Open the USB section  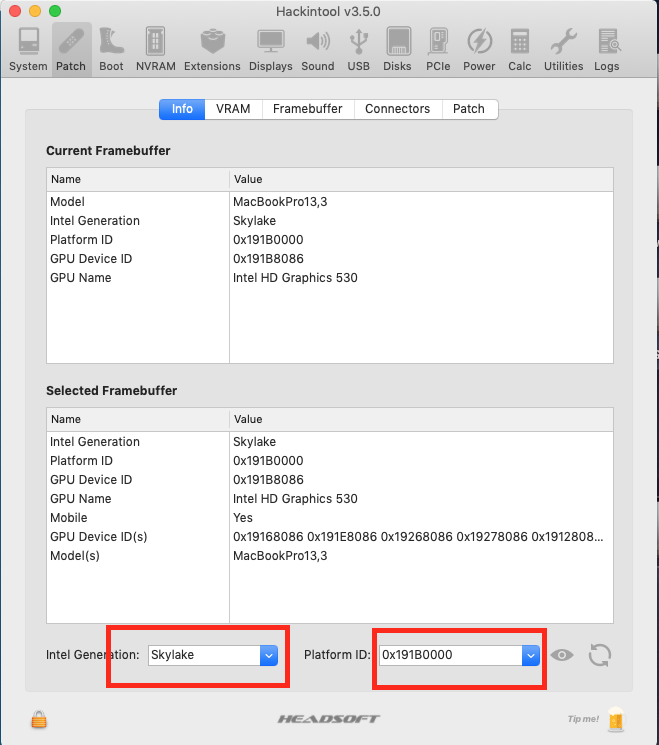358,50
